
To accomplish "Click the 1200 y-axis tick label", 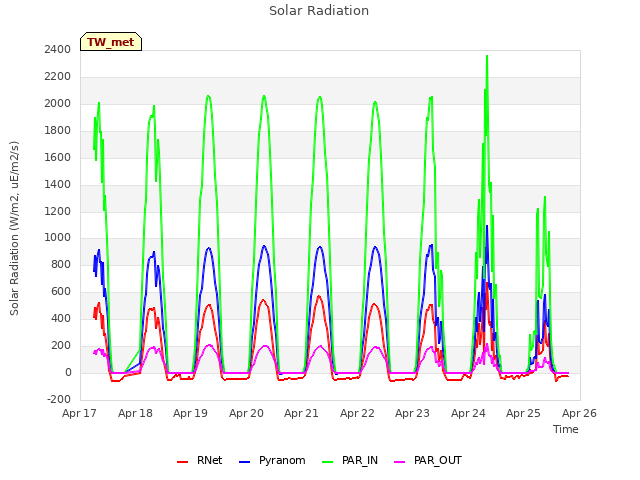I will pos(58,211).
